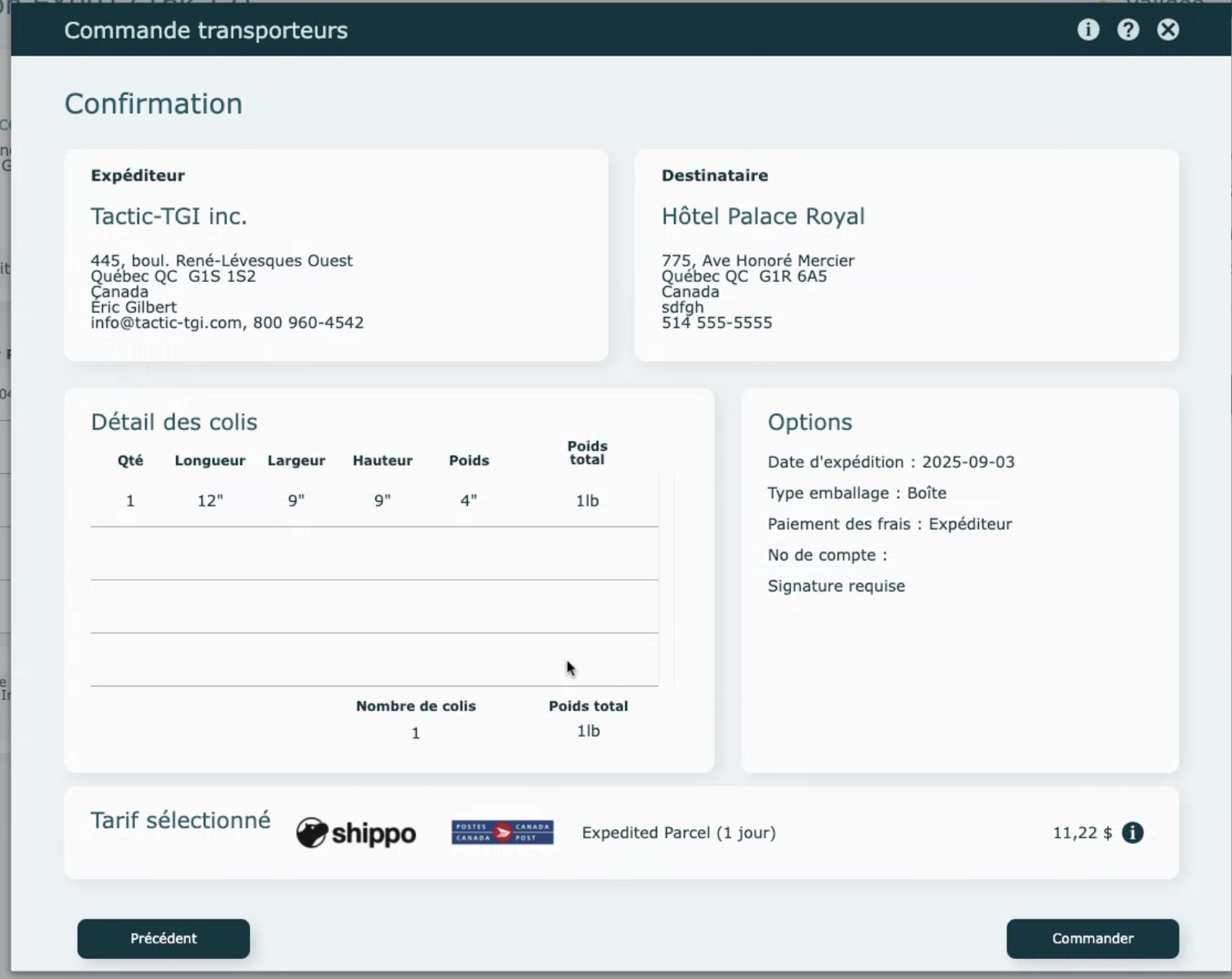
Task: Click the sender email info@tactic-tgi.com
Action: tap(166, 323)
